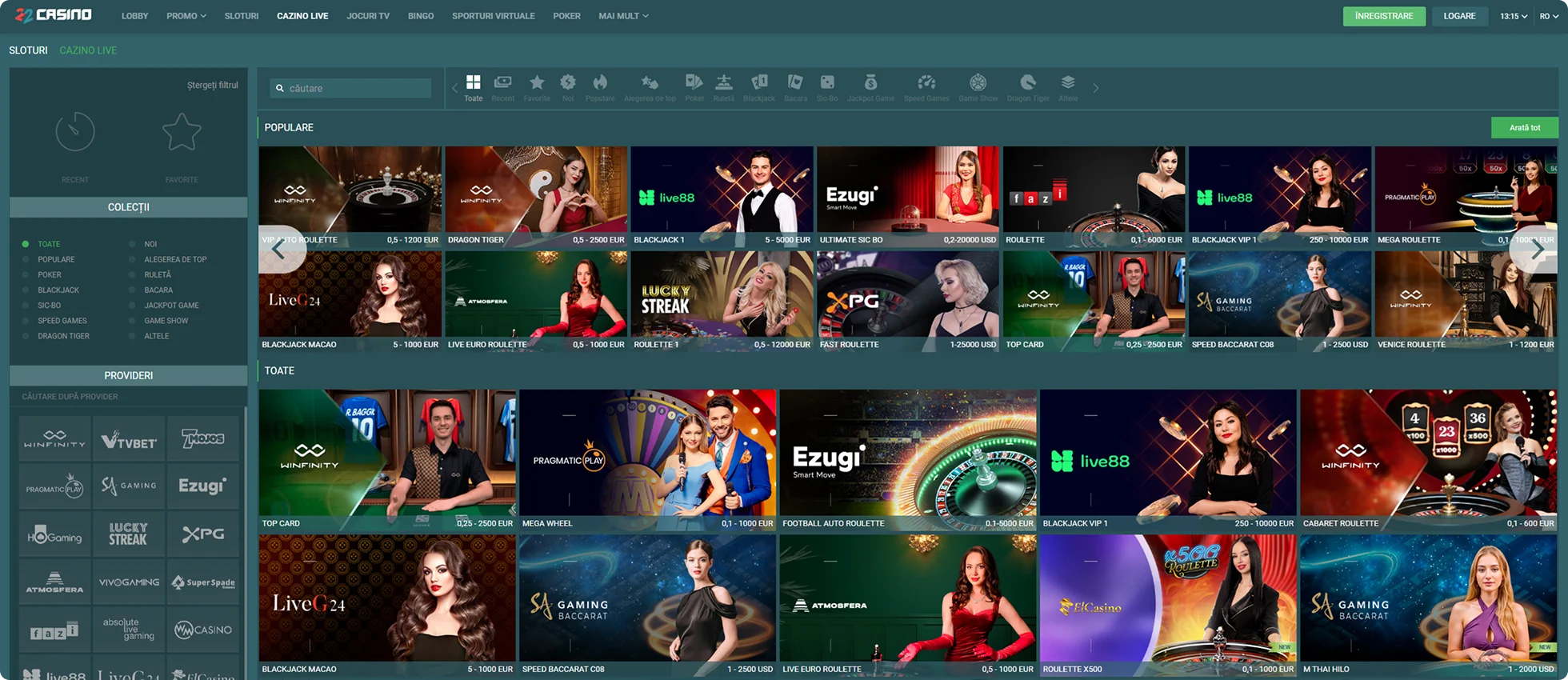Select the Noi collection radio option
Screen dimensions: 1568x680
point(132,244)
